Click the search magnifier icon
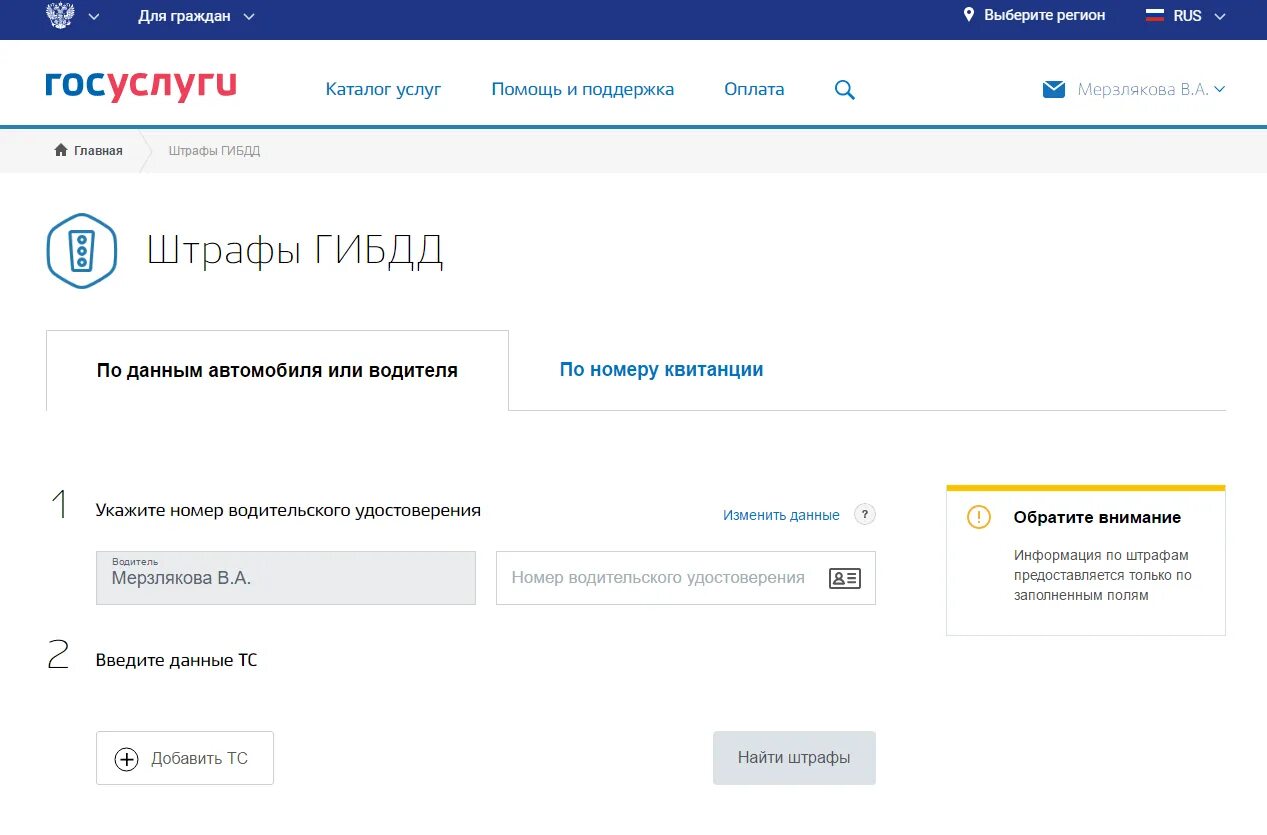Screen dimensions: 1267x835 click(x=845, y=90)
